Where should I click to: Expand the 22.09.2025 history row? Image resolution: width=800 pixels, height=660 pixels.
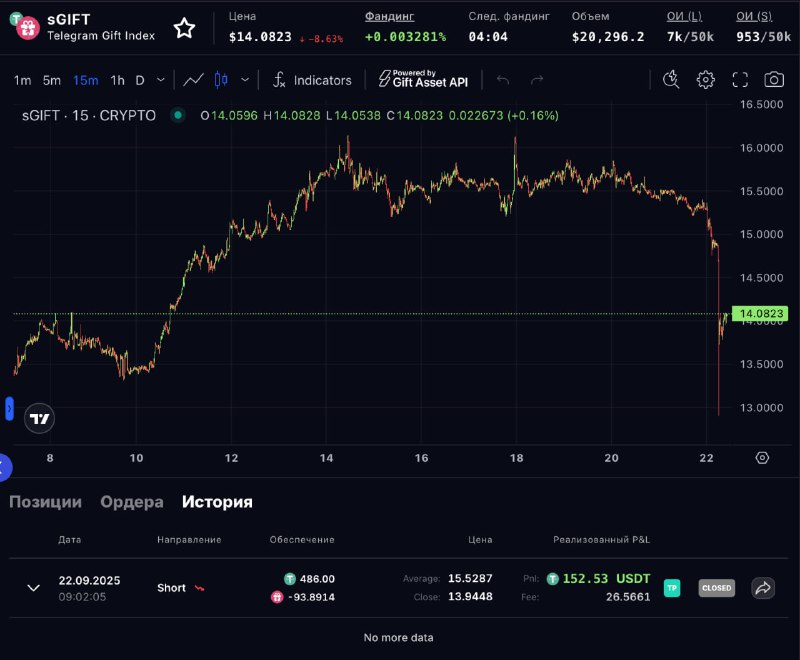(33, 588)
